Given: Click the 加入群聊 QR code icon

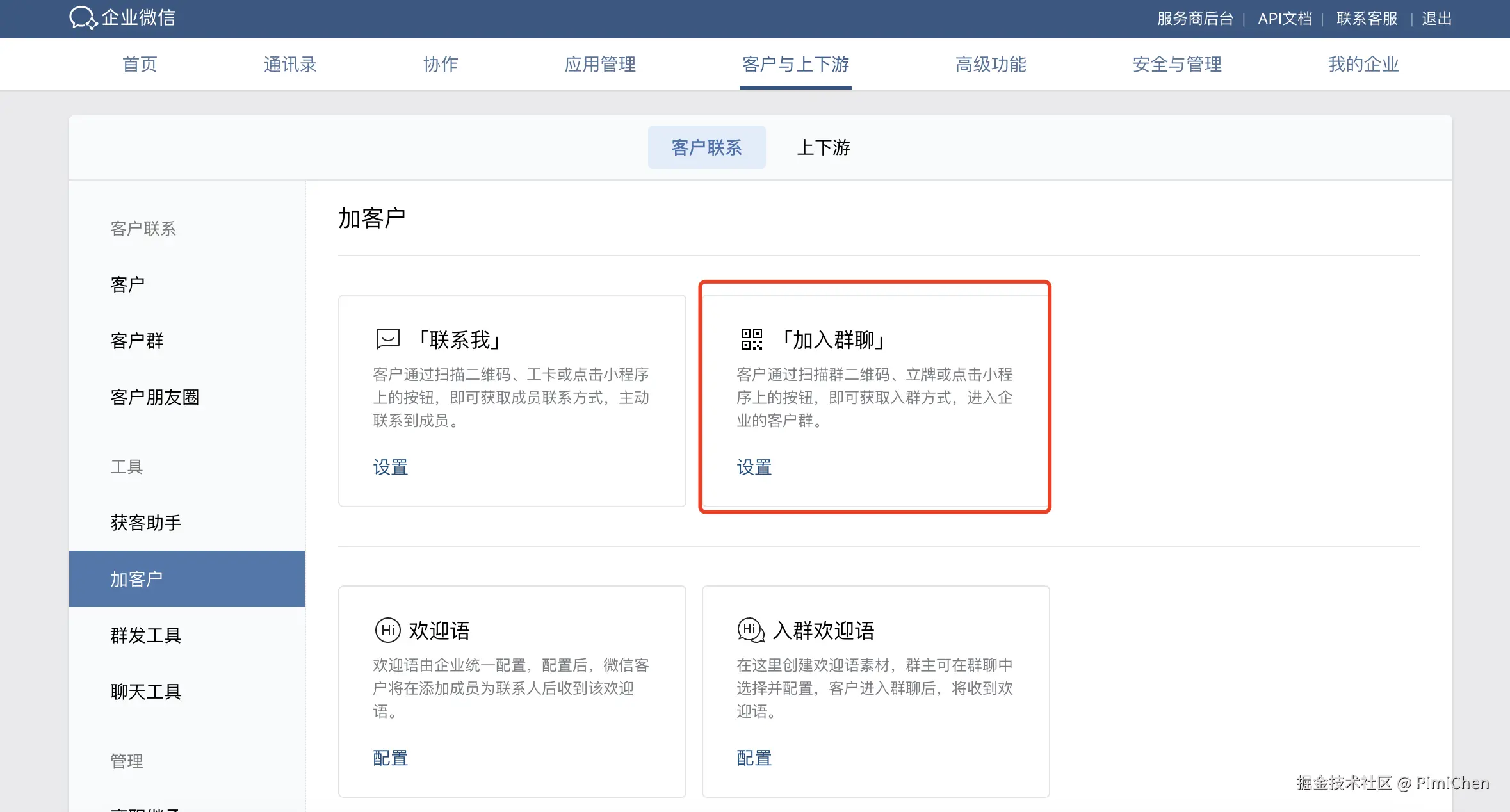Looking at the screenshot, I should (x=751, y=339).
